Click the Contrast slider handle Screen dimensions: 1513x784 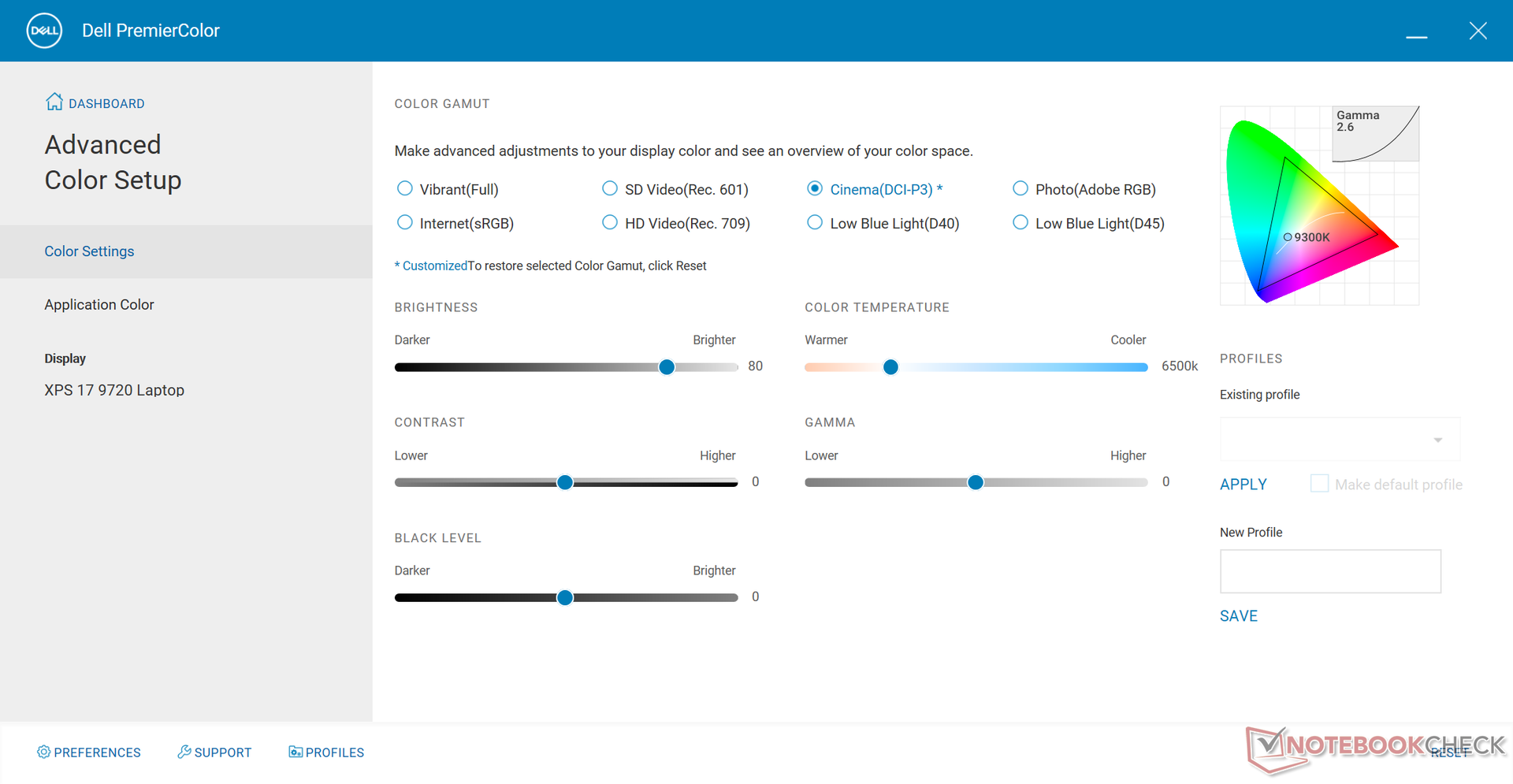pos(565,482)
